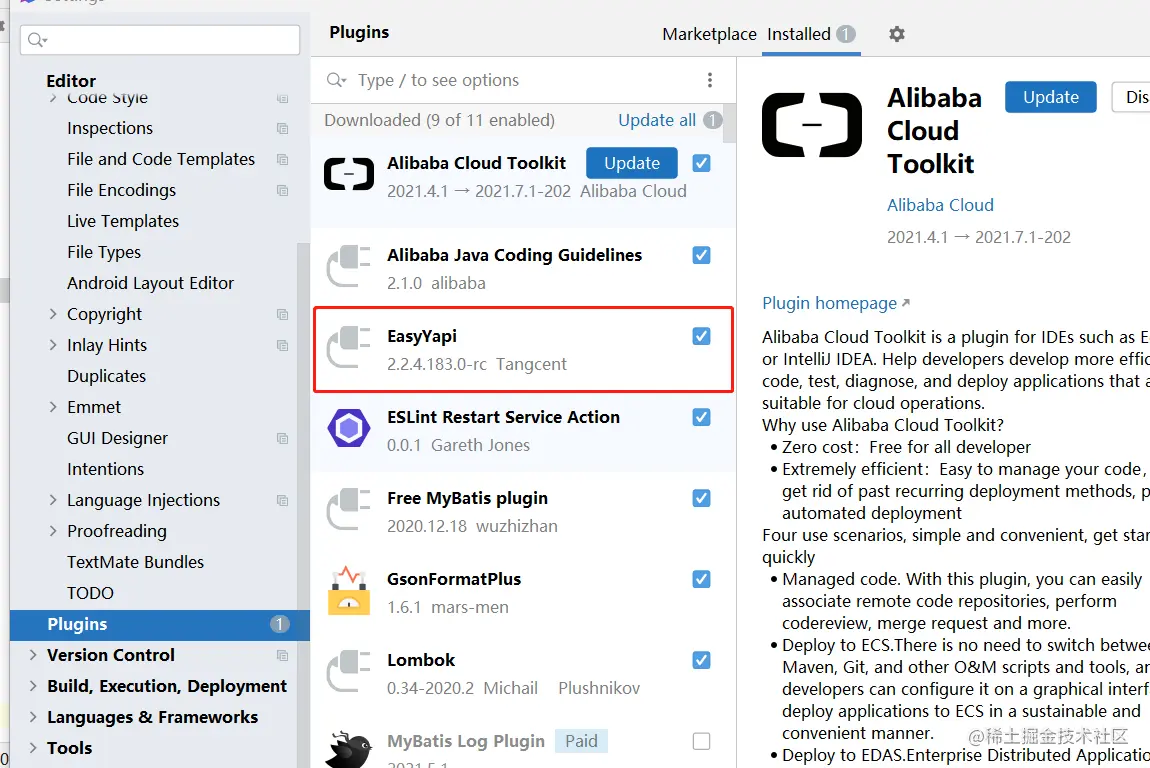Update Alibaba Cloud Toolkit from the list
Screen dimensions: 1150x768
coord(631,163)
